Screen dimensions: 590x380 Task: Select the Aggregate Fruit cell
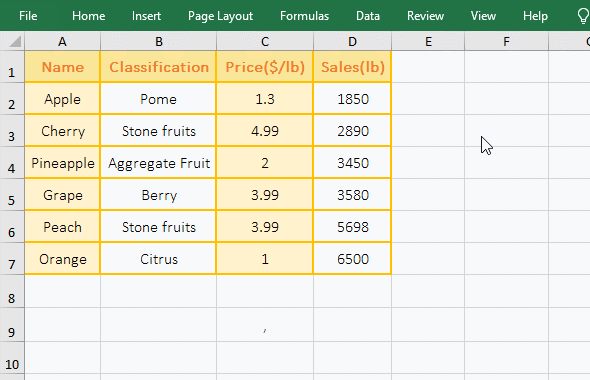click(x=158, y=163)
